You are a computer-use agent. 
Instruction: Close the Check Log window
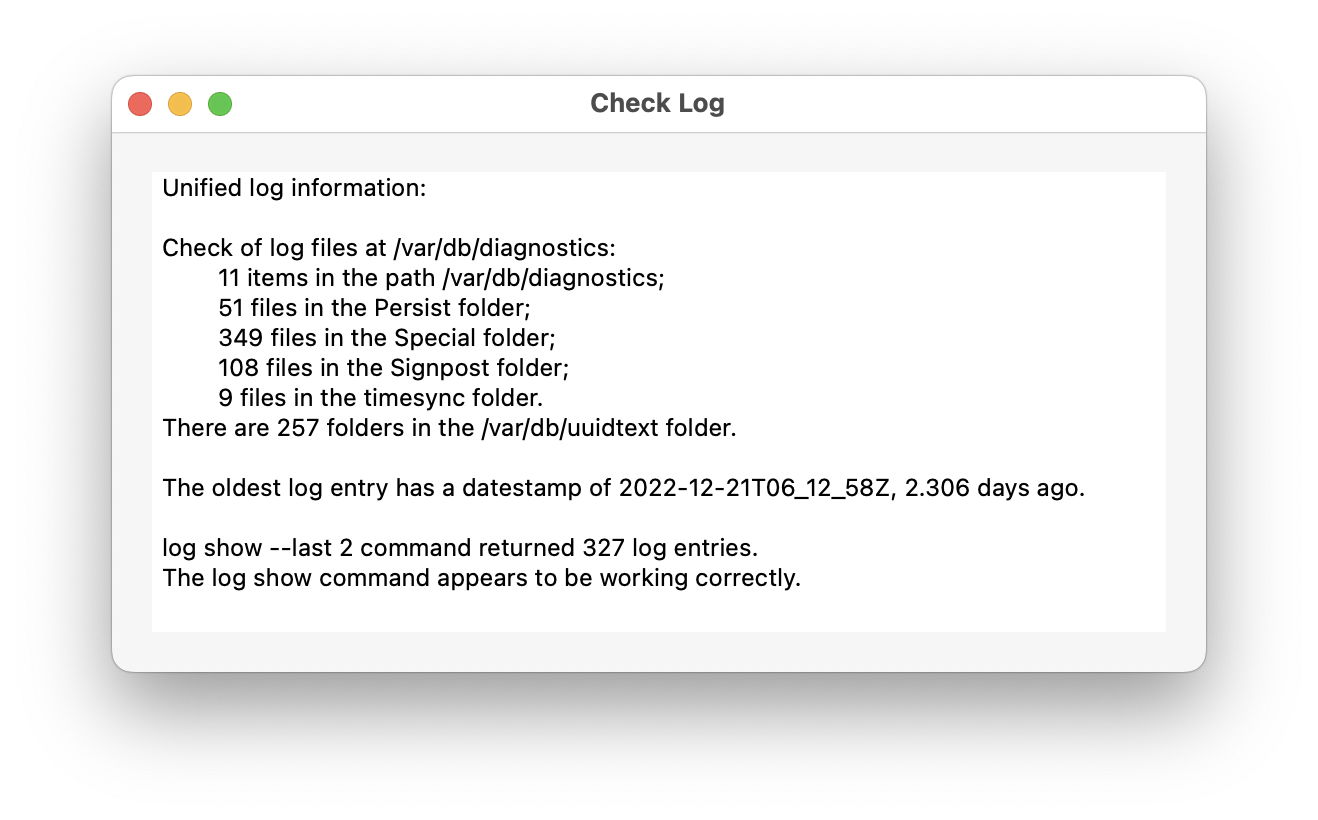(x=140, y=104)
